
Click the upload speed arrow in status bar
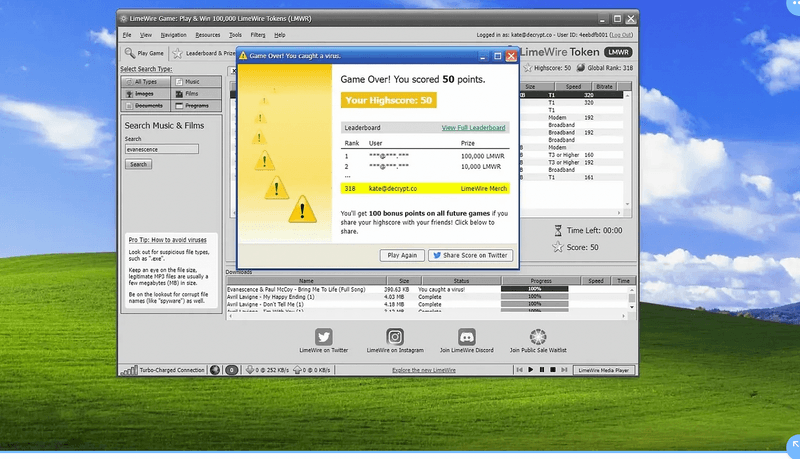coord(297,370)
